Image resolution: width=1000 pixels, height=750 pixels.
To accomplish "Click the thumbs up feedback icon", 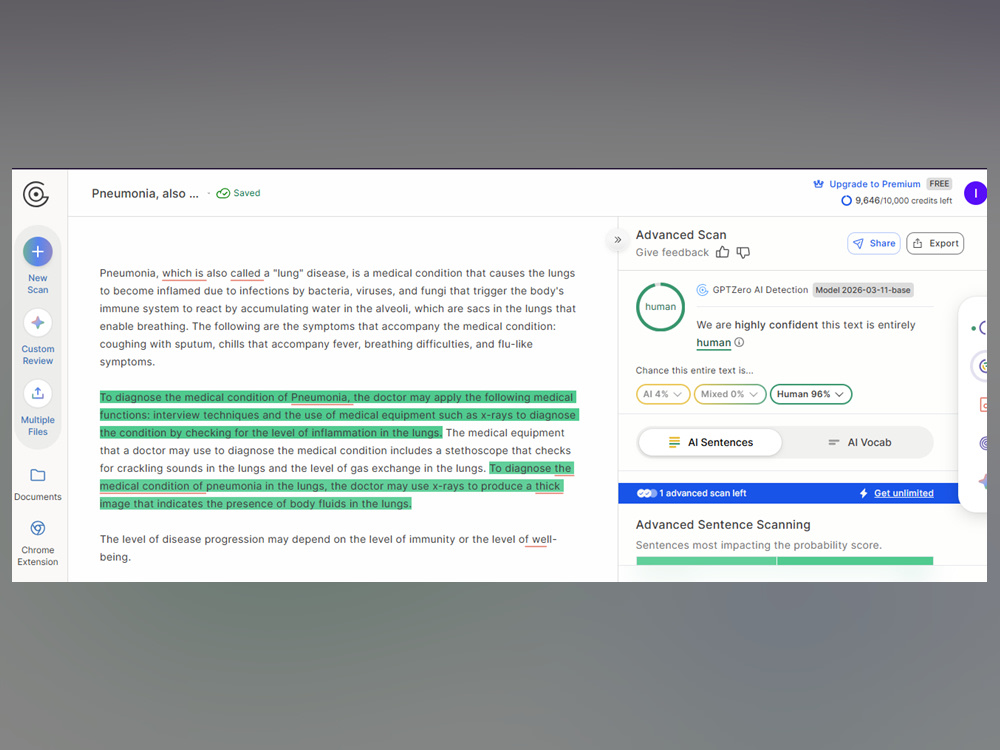I will click(x=722, y=252).
